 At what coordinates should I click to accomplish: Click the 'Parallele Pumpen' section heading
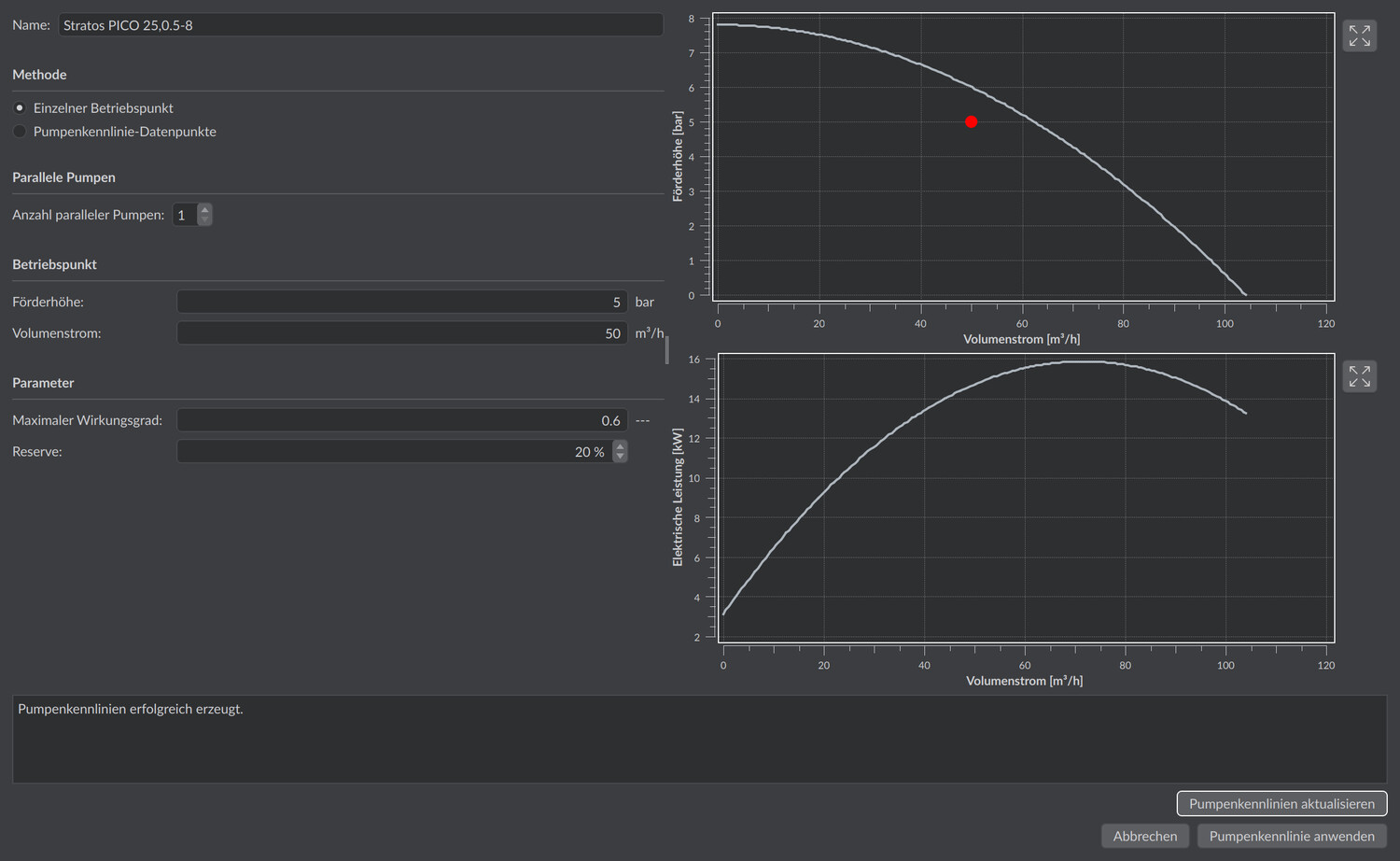(x=63, y=177)
